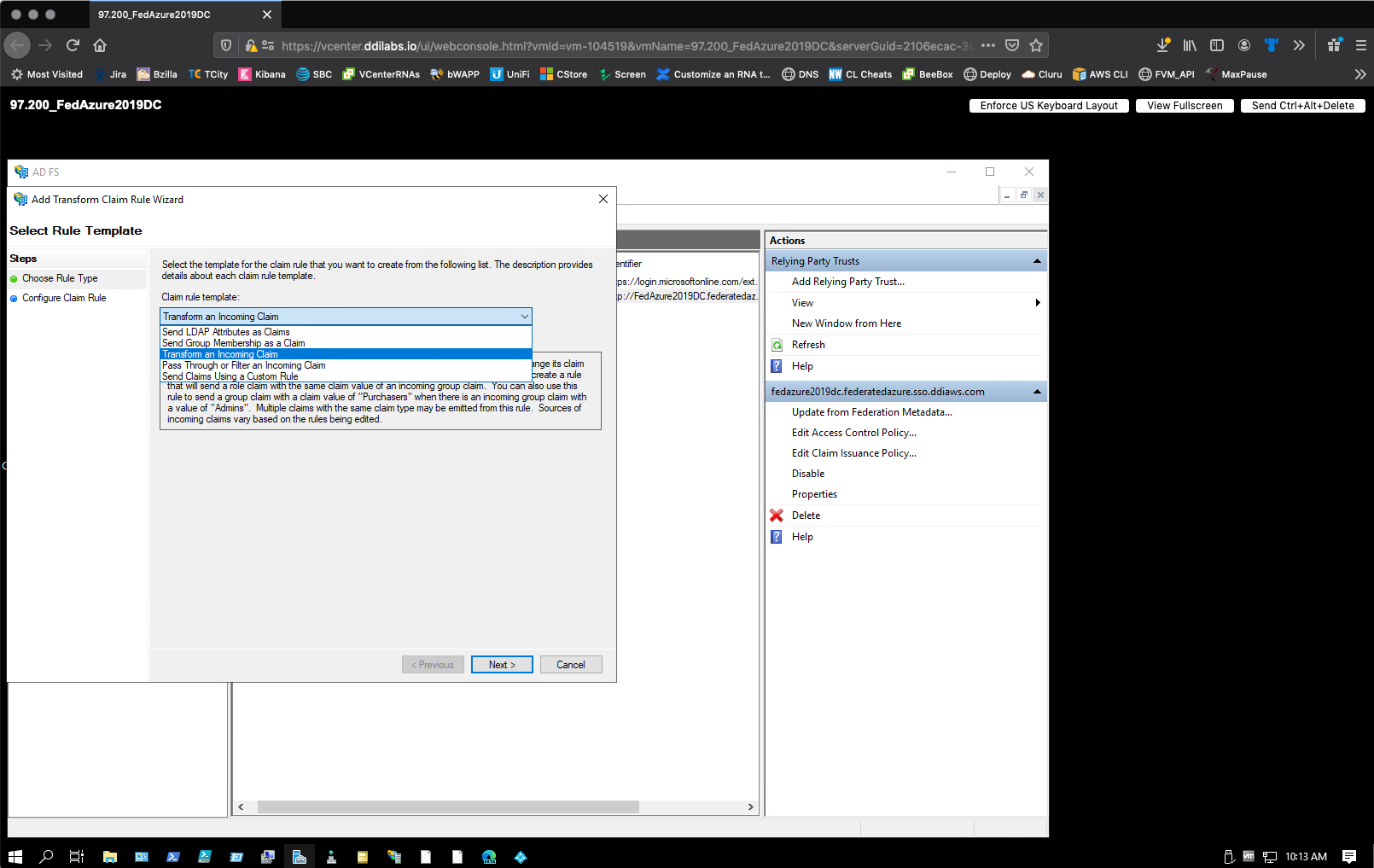Image resolution: width=1374 pixels, height=868 pixels.
Task: Open Windows PowerShell from the taskbar
Action: [173, 857]
